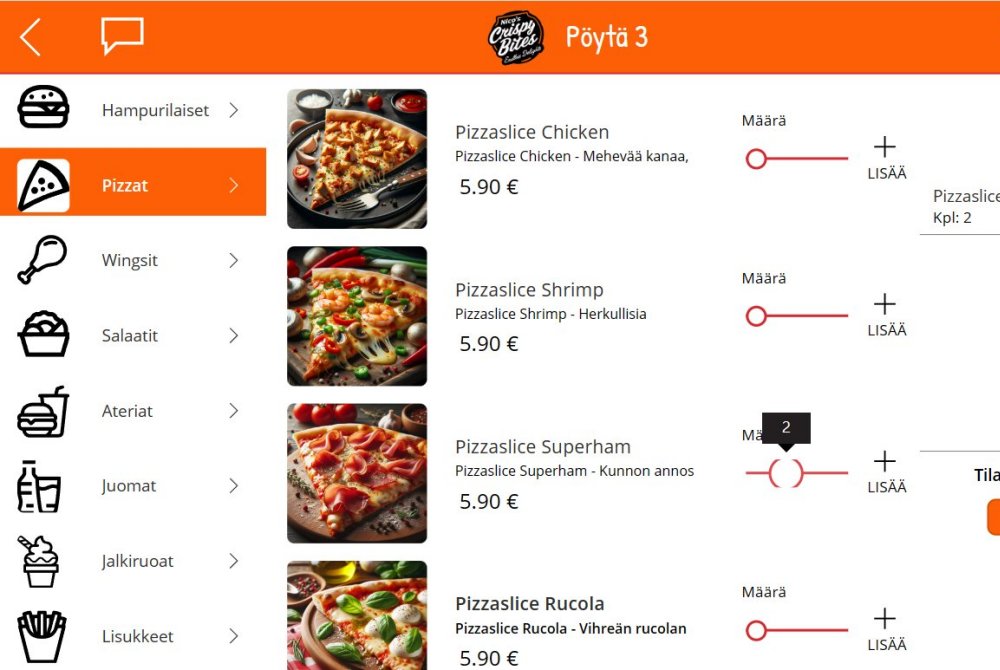Select the bottle and glass Juomat icon
This screenshot has width=1000, height=670.
[39, 486]
